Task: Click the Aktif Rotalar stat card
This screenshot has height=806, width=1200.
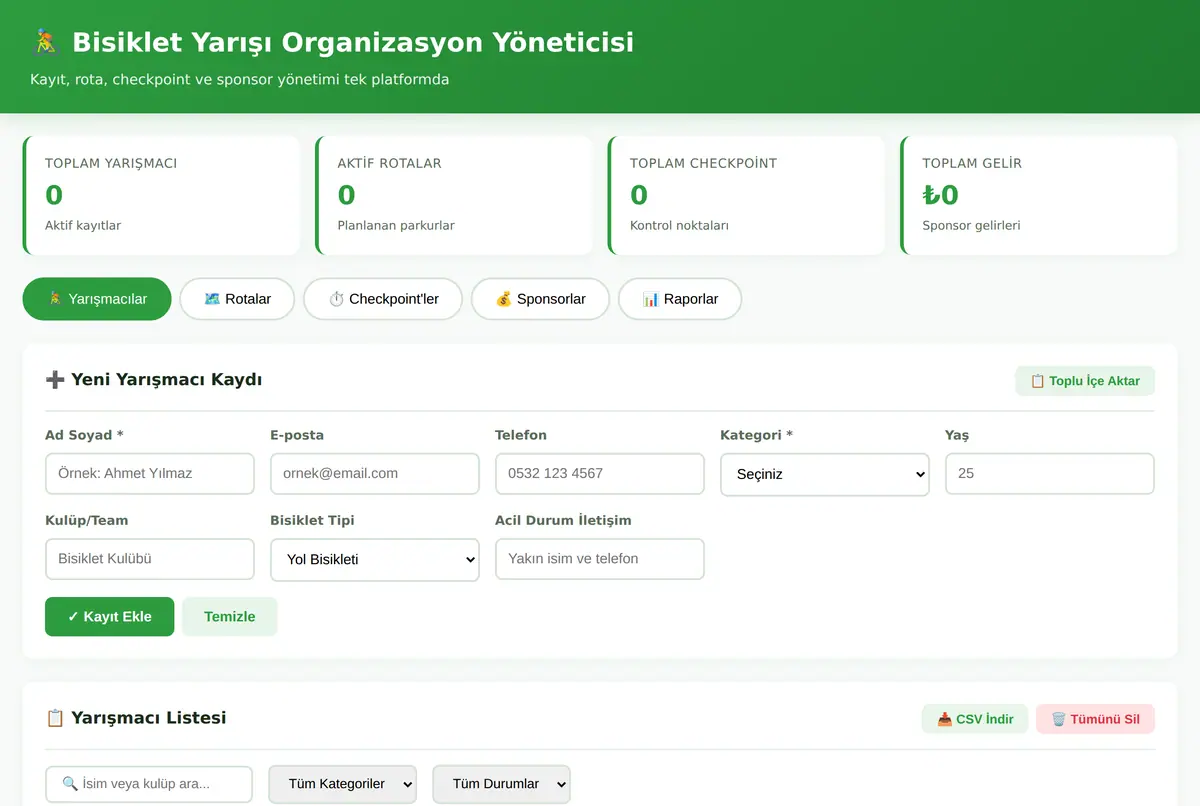Action: pos(454,195)
